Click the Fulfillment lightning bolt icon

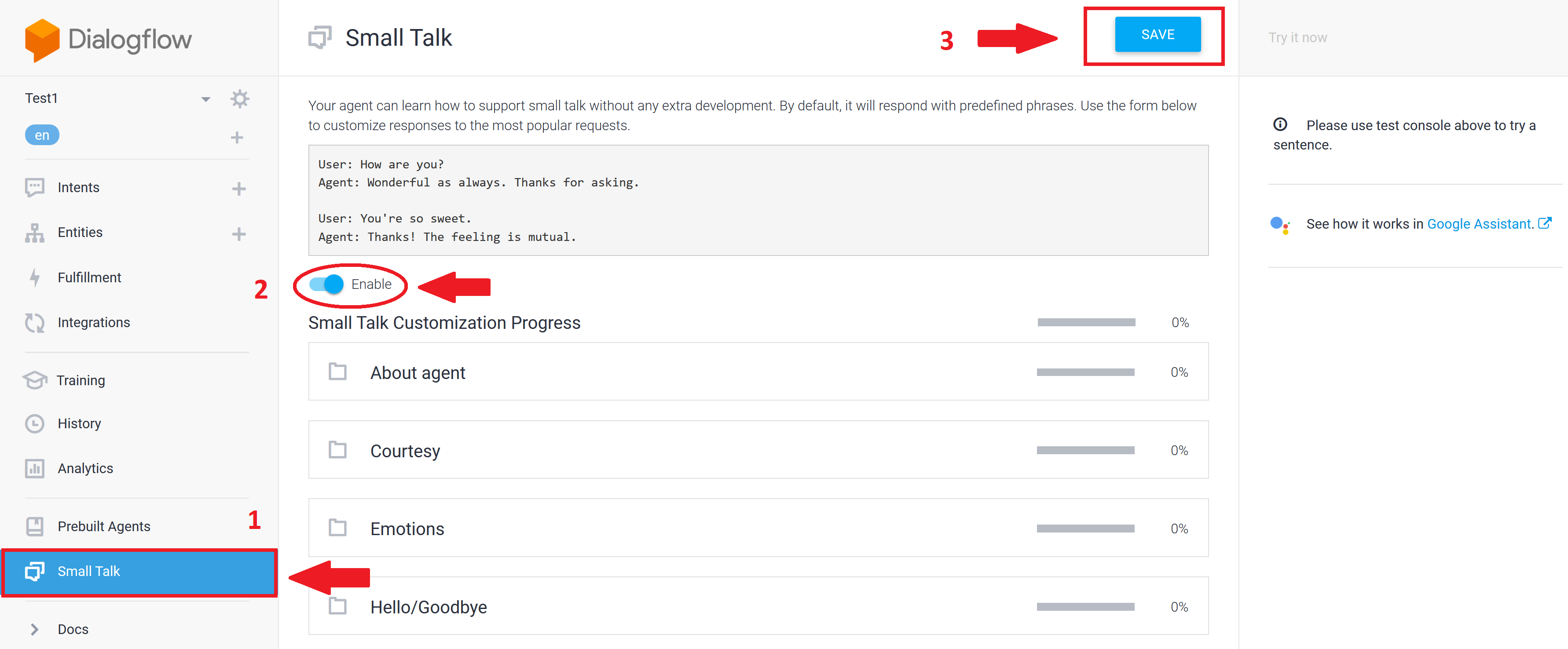[x=35, y=277]
